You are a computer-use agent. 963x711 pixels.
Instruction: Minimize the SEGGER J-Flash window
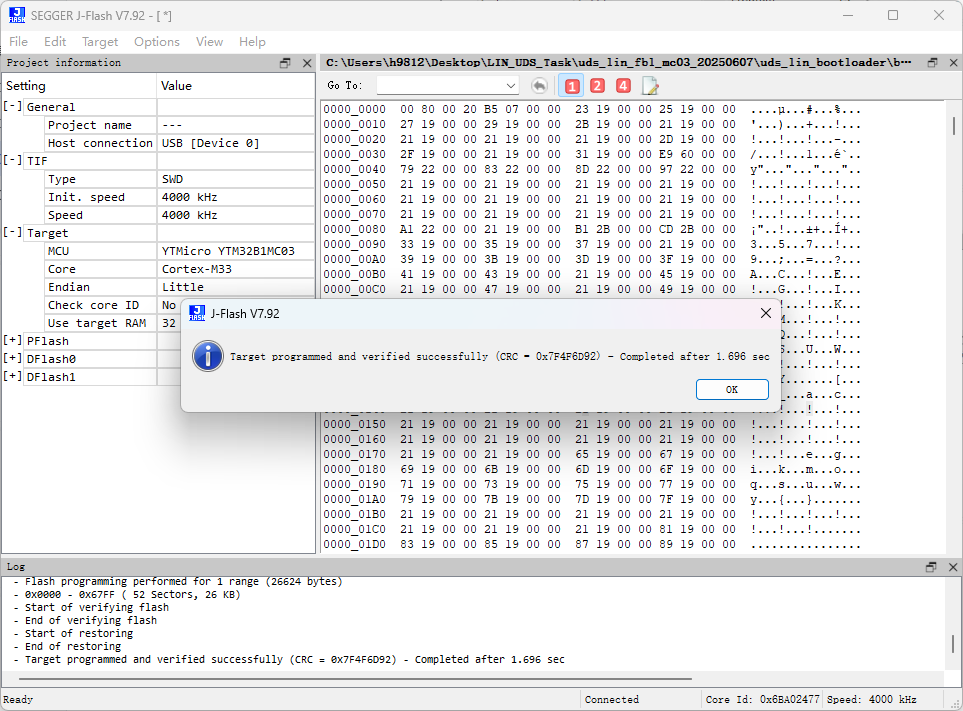click(848, 15)
